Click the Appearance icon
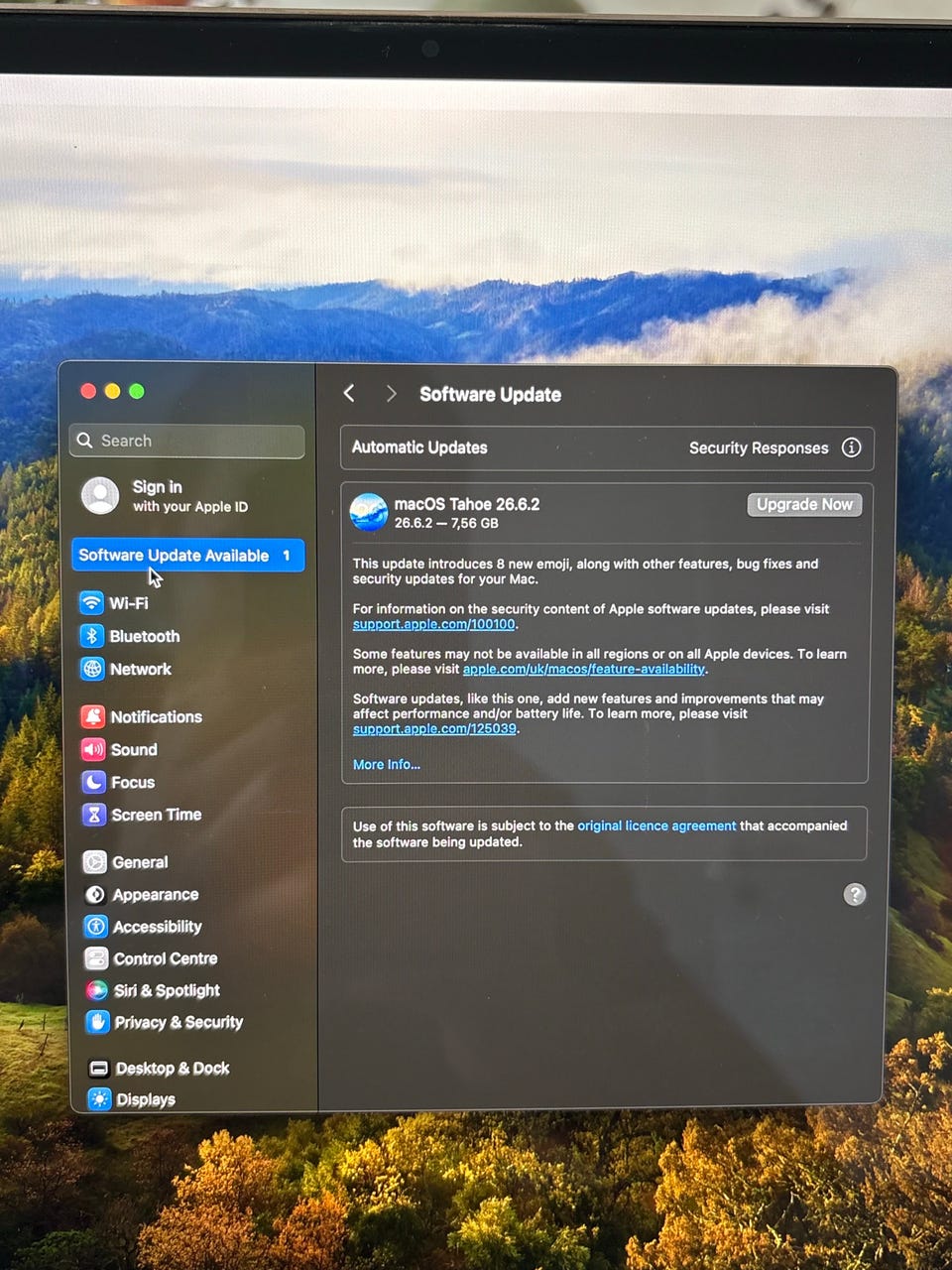The width and height of the screenshot is (952, 1270). (x=95, y=895)
